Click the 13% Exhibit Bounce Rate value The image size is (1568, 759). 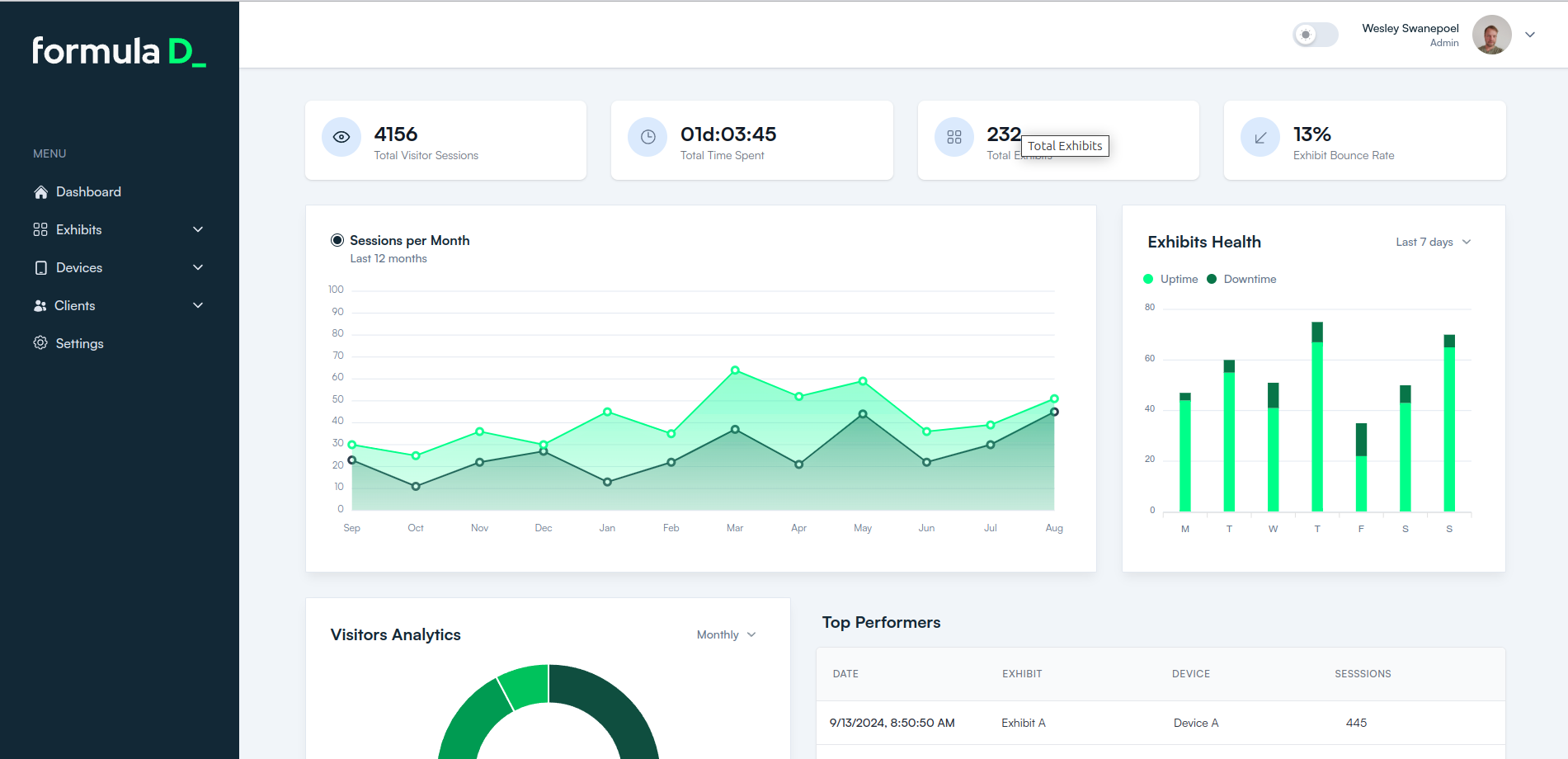(x=1312, y=134)
